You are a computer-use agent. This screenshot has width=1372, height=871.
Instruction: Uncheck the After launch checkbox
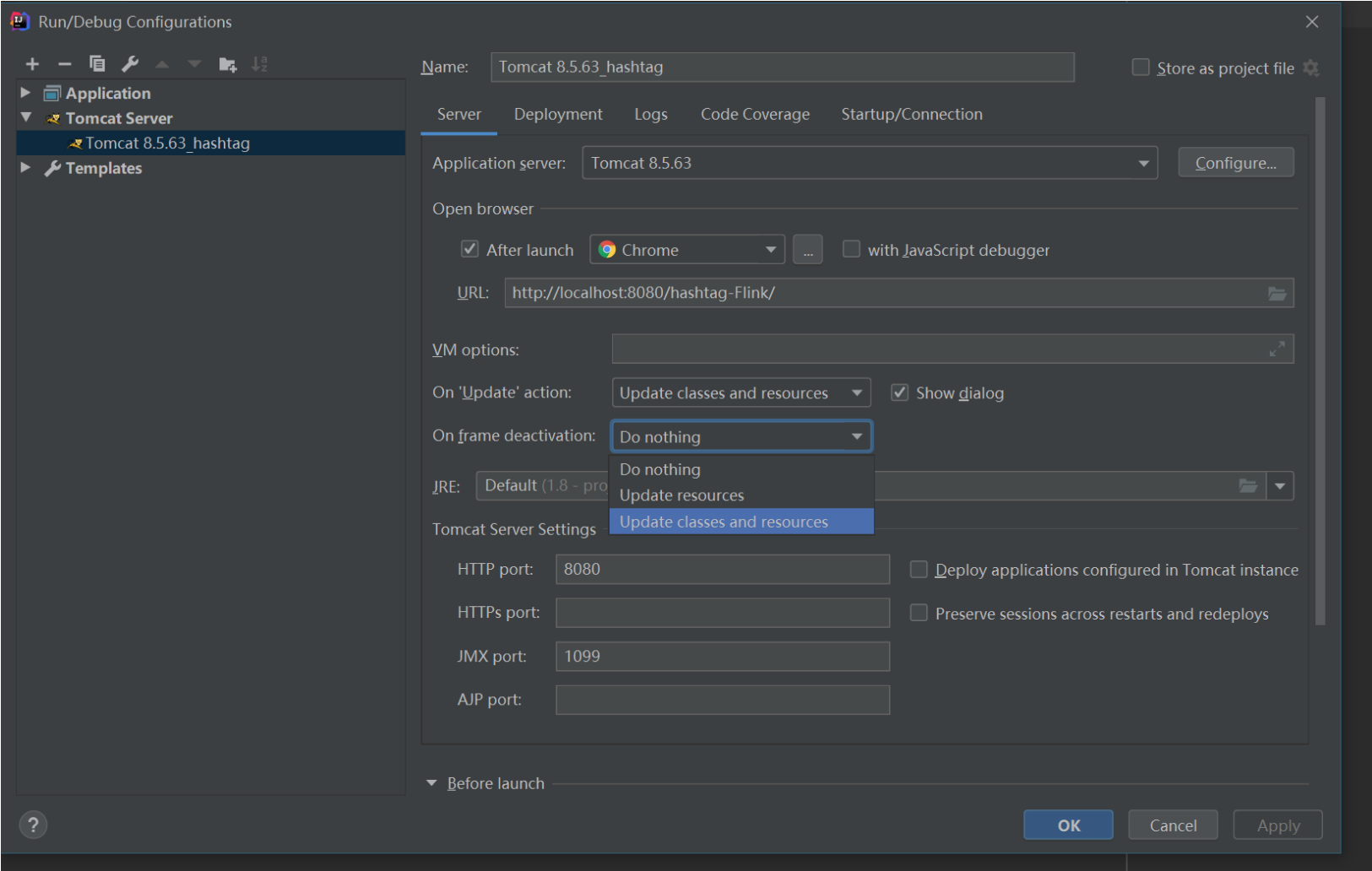(470, 249)
